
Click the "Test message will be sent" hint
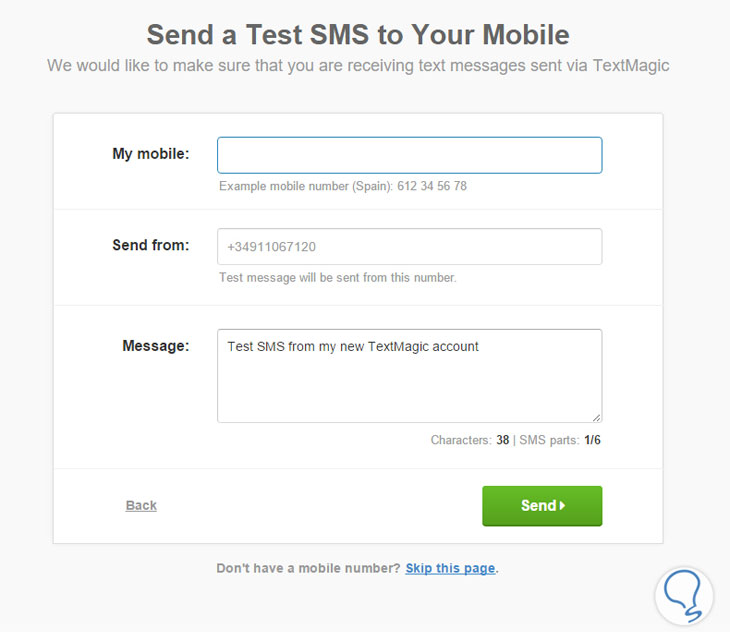coord(337,278)
